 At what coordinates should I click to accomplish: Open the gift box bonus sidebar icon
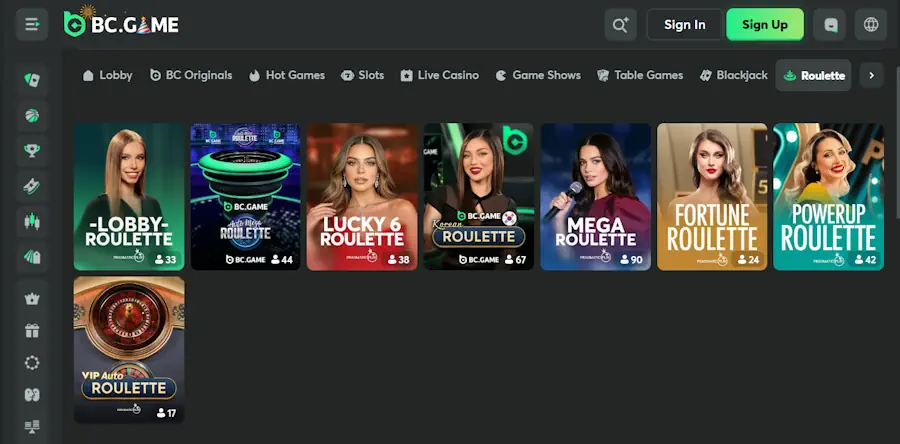32,330
